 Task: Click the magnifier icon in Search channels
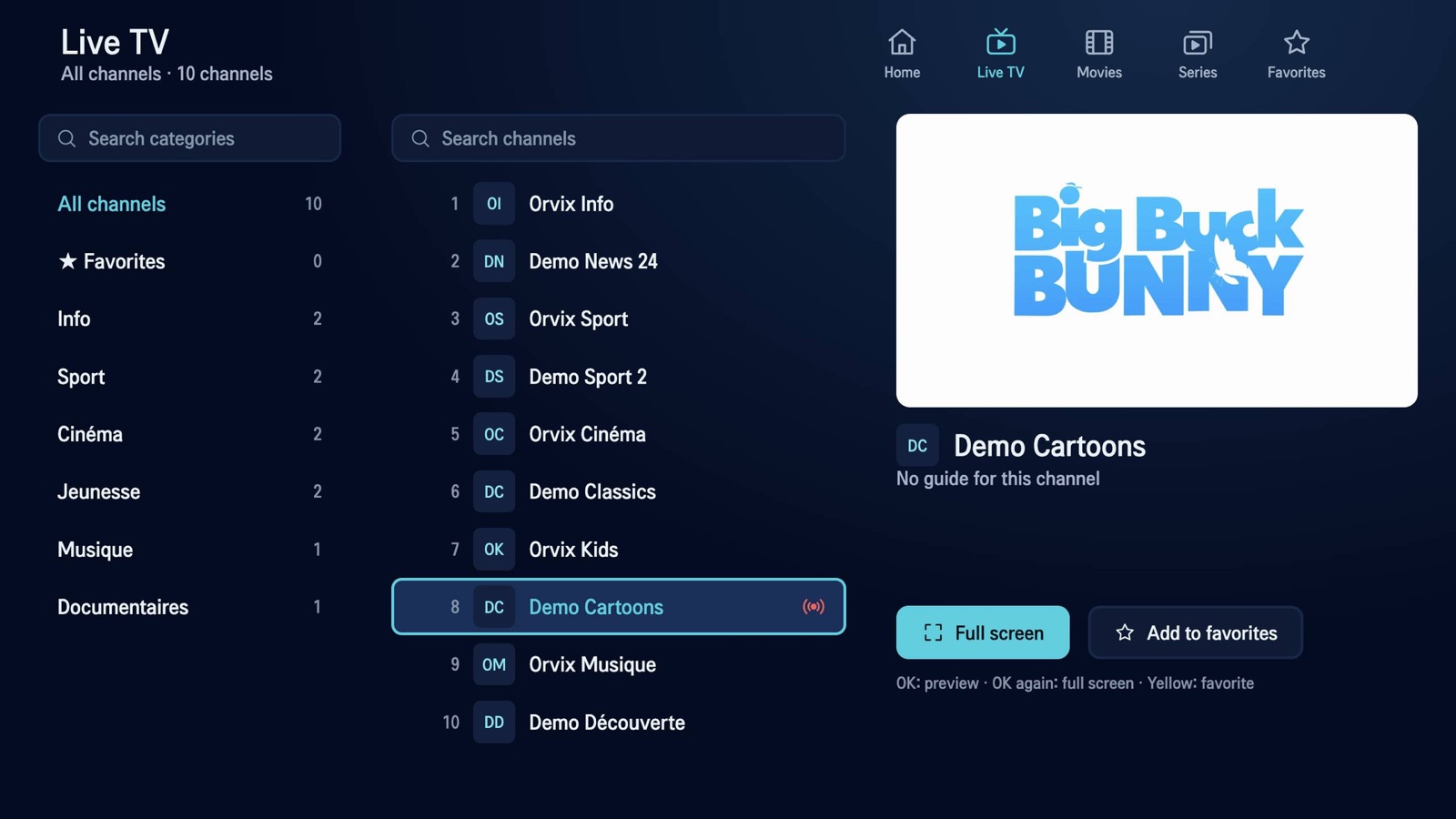(420, 138)
